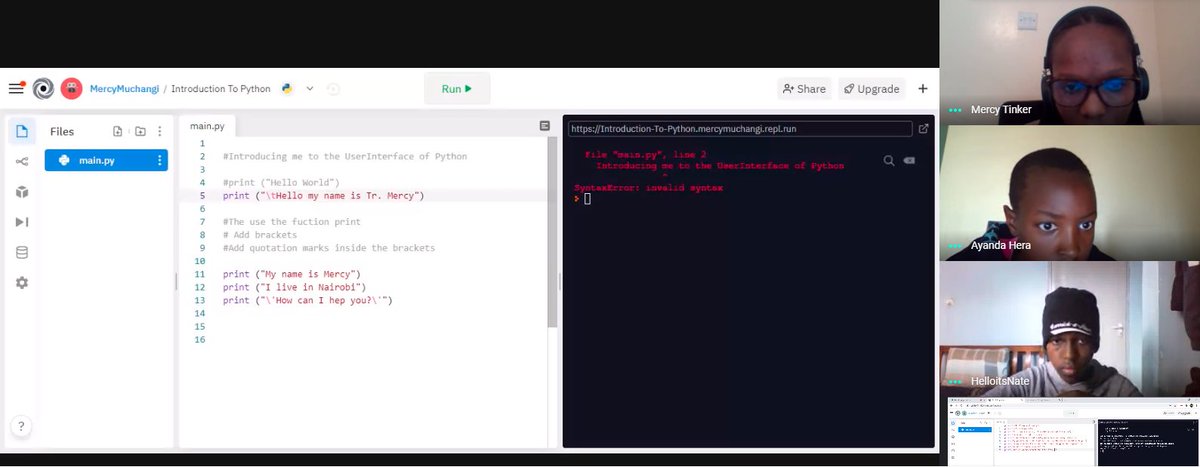Click line 5 print Tr. Mercy code
Viewport: 1200px width, 467px height.
coord(323,196)
